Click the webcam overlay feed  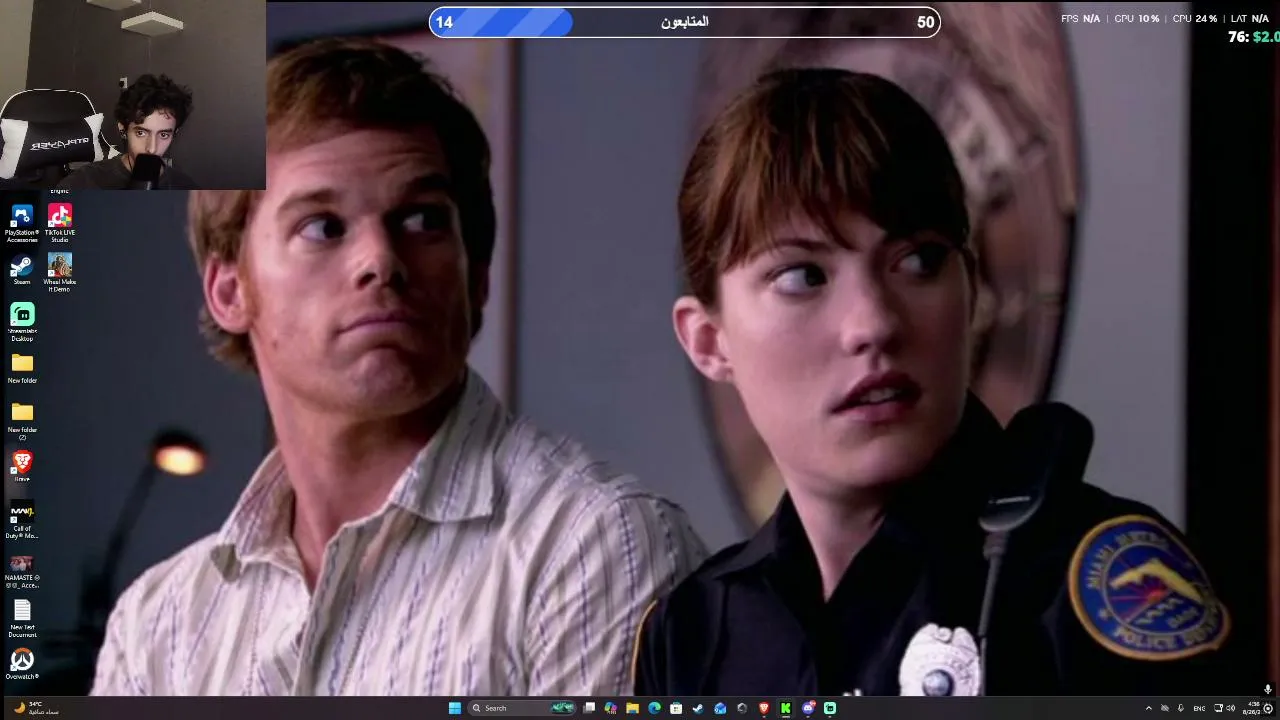133,94
